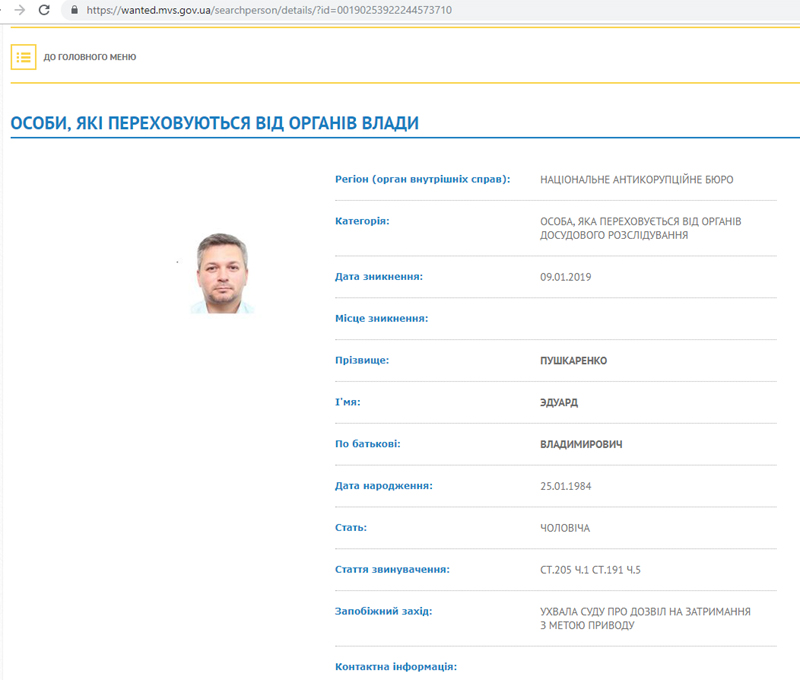Click the yellow list menu icon
The width and height of the screenshot is (800, 680).
(x=24, y=57)
